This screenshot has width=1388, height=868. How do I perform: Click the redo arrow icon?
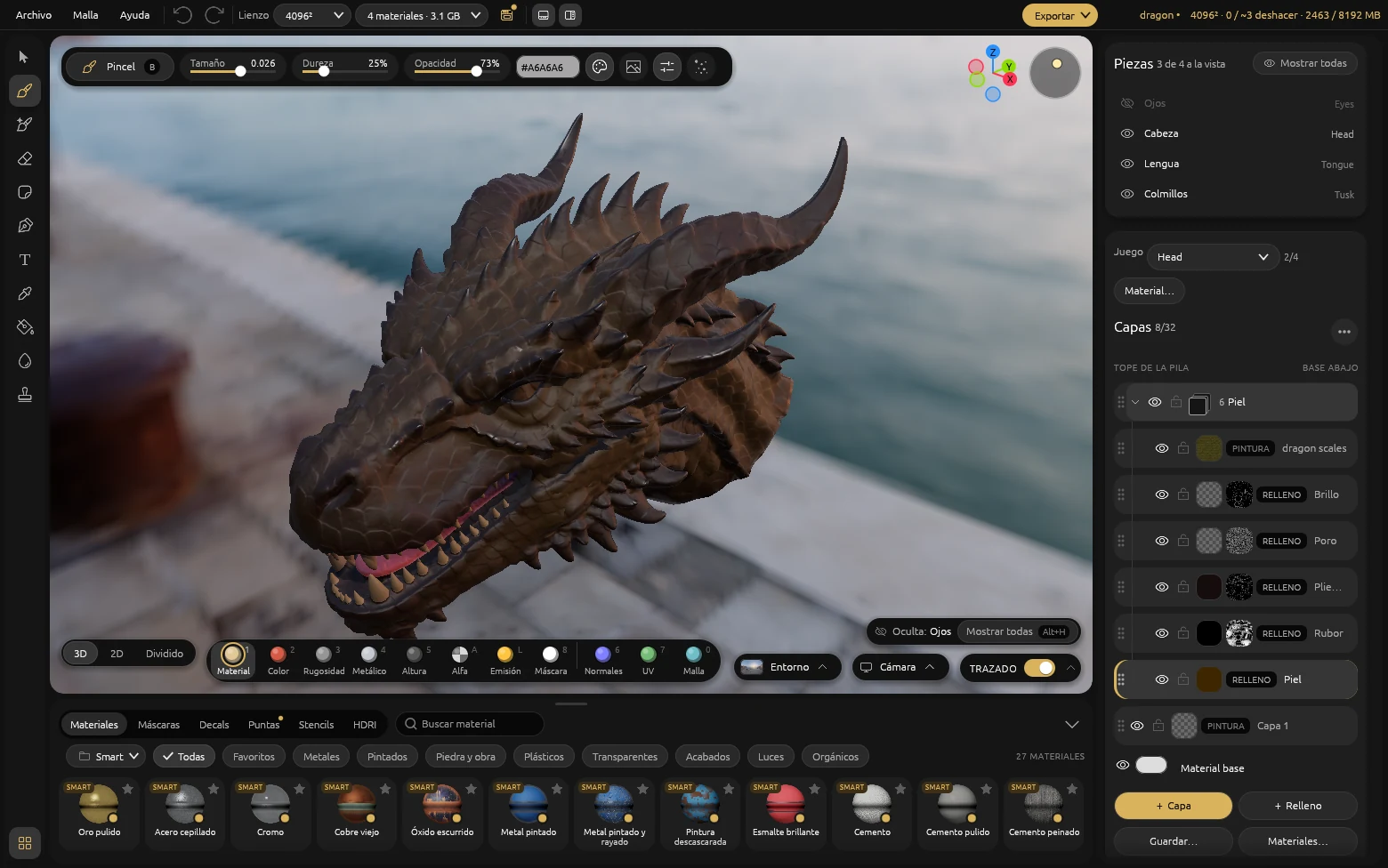[x=214, y=15]
